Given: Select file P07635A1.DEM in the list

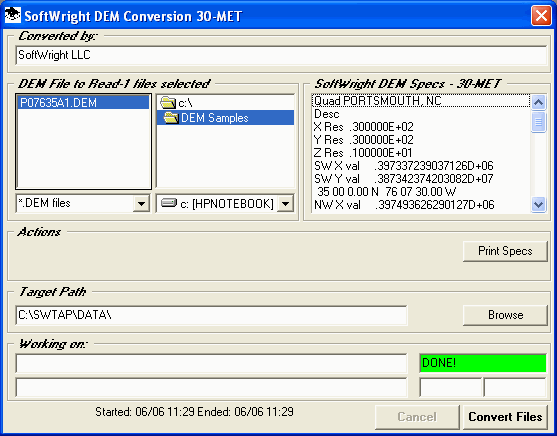Looking at the screenshot, I should [83, 103].
